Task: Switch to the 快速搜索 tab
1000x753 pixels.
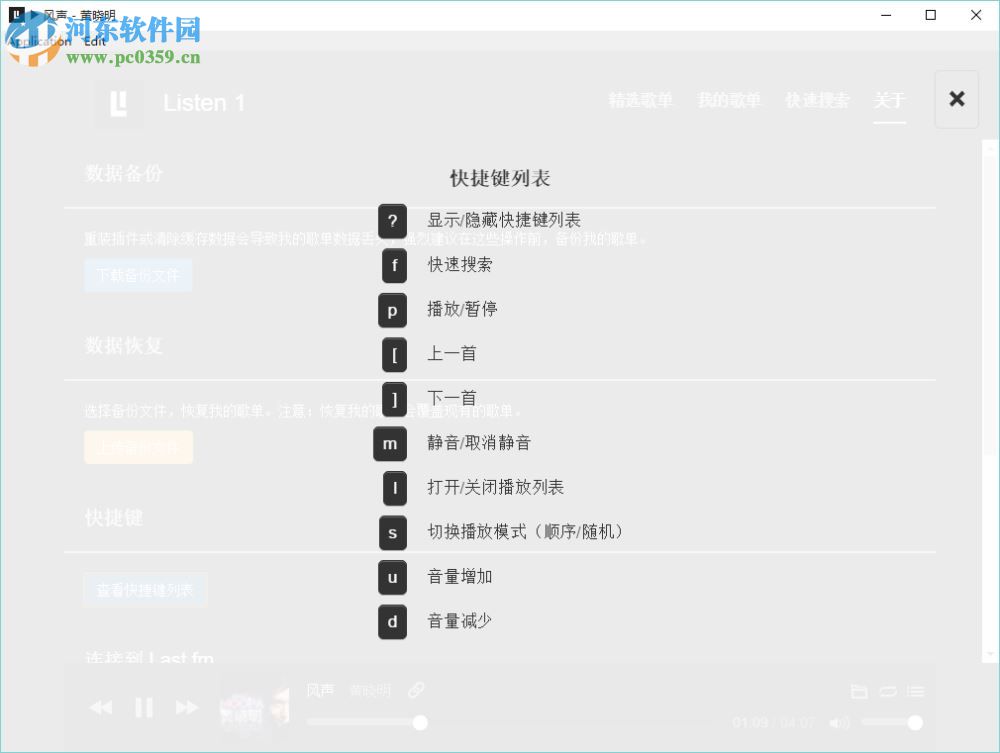Action: click(x=817, y=100)
